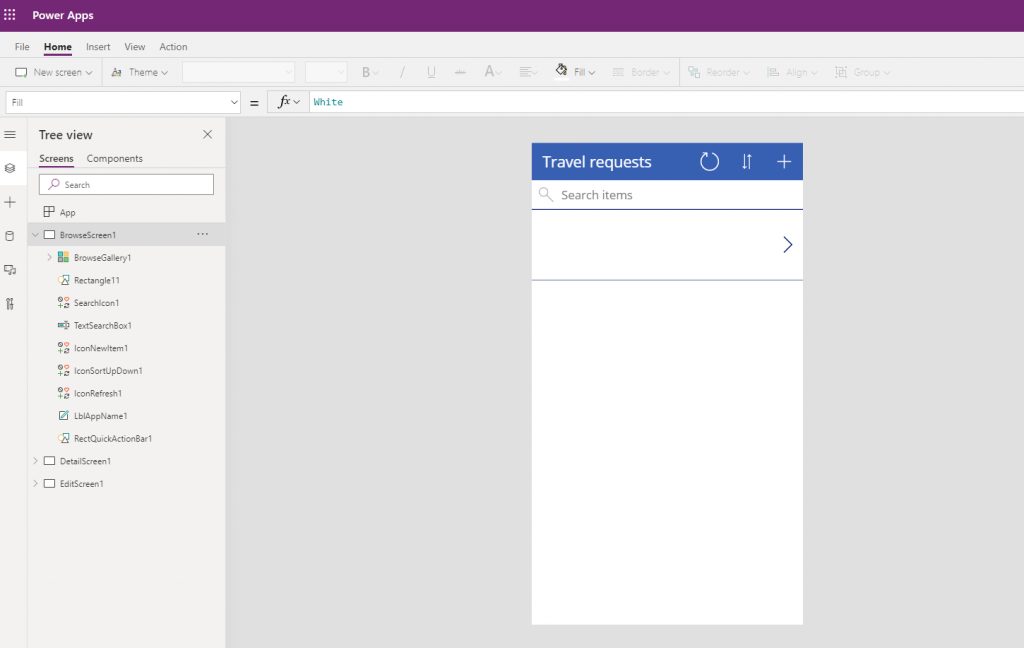This screenshot has height=648, width=1024.
Task: Expand the EditScreen1 tree node
Action: (x=35, y=483)
